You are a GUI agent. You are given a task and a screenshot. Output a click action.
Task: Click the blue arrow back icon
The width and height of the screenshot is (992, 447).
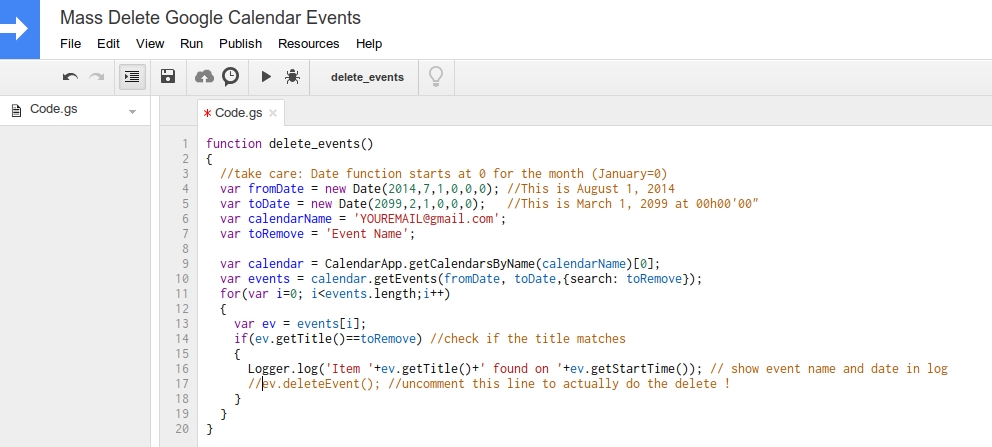point(20,29)
